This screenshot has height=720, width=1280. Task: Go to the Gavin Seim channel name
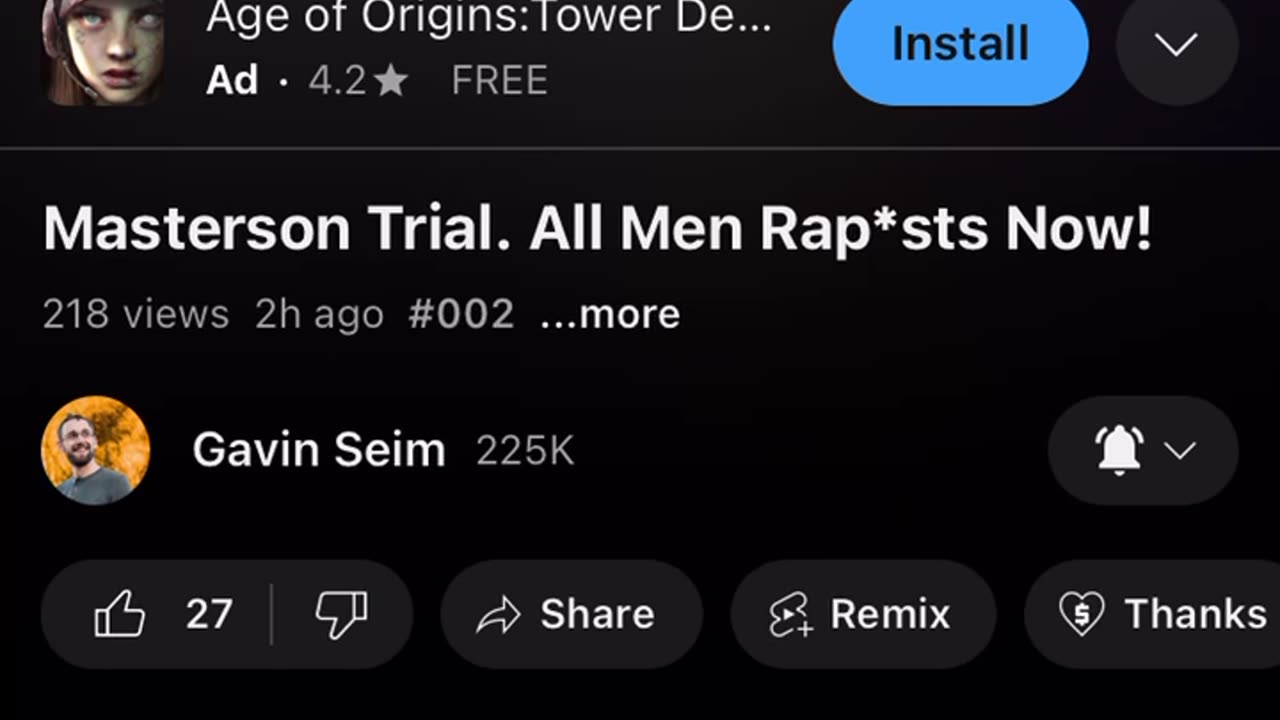tap(318, 450)
